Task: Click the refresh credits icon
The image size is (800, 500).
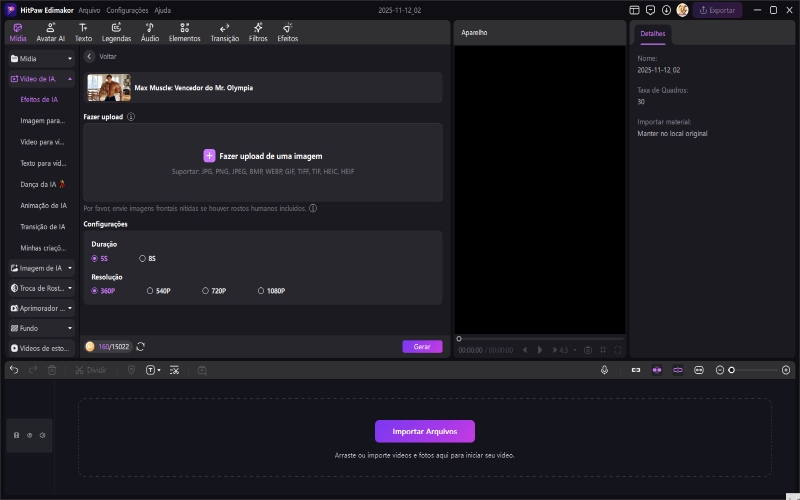Action: coord(141,346)
